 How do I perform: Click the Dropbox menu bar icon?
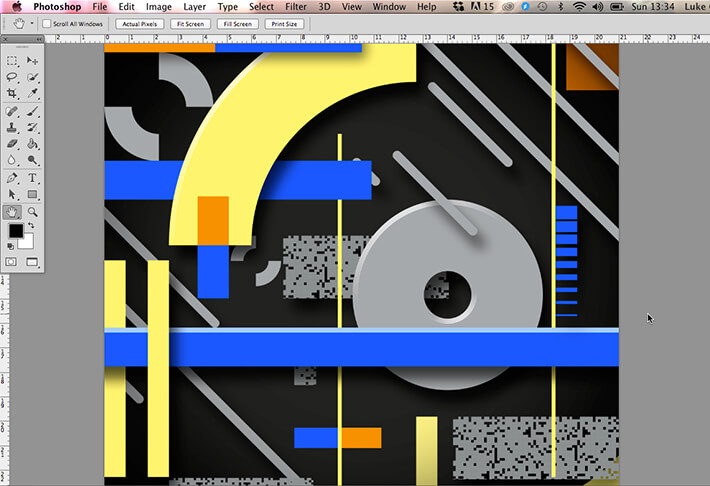tap(458, 6)
